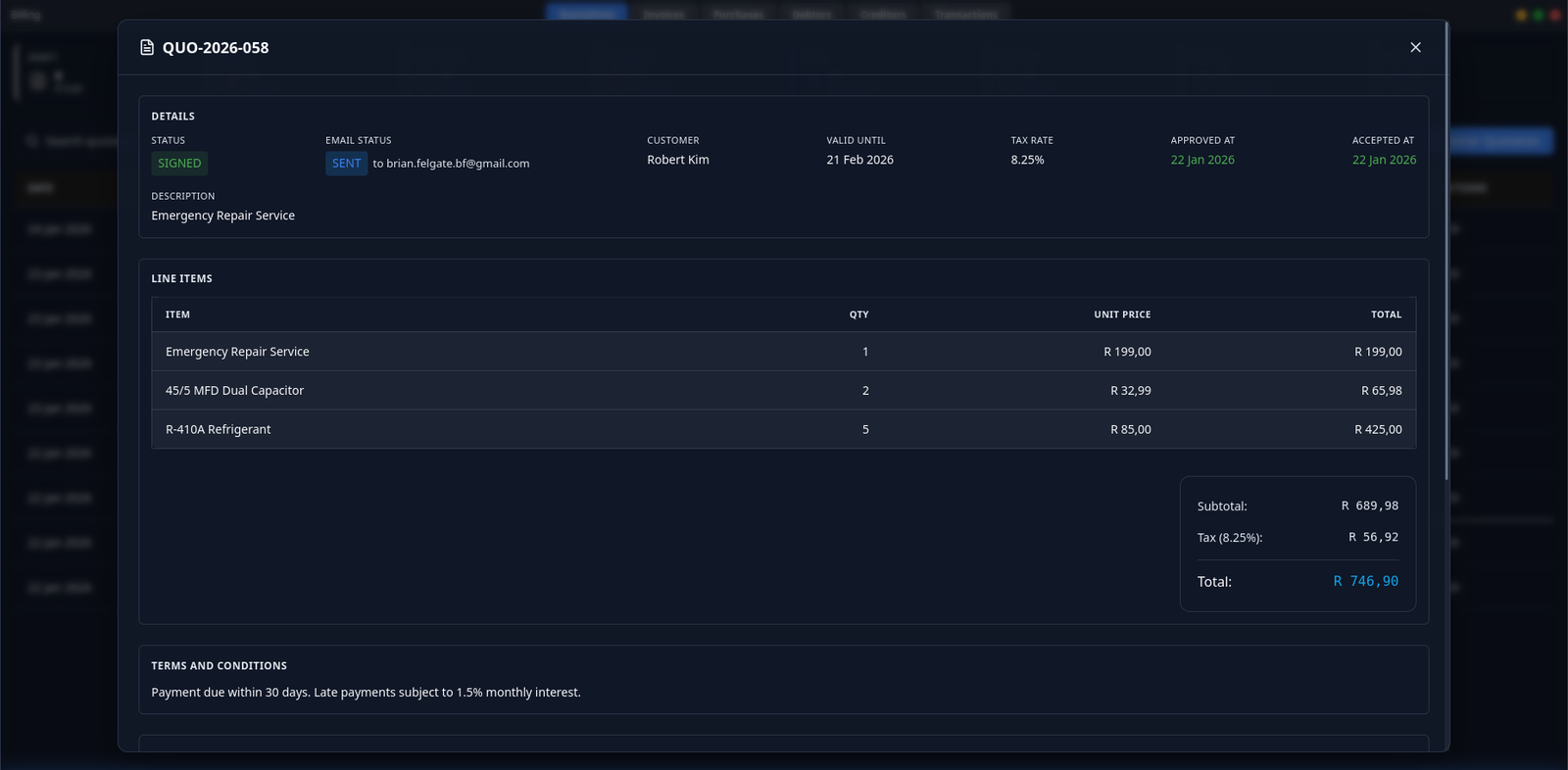
Task: Click the dialog's vertical scrollbar thumb
Action: click(x=1446, y=250)
